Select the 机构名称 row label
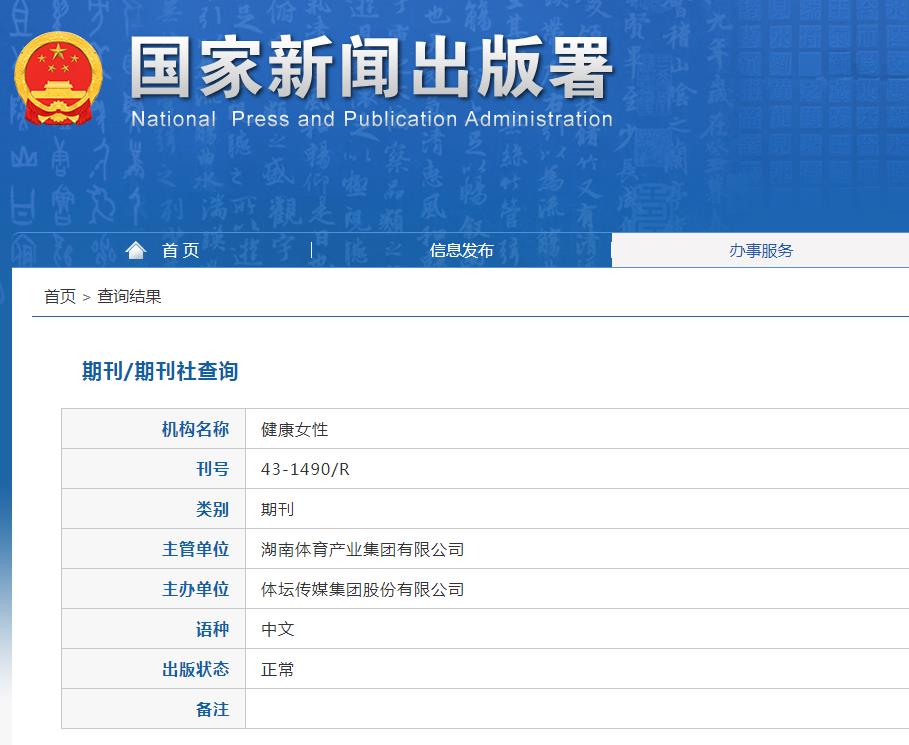 [x=196, y=428]
